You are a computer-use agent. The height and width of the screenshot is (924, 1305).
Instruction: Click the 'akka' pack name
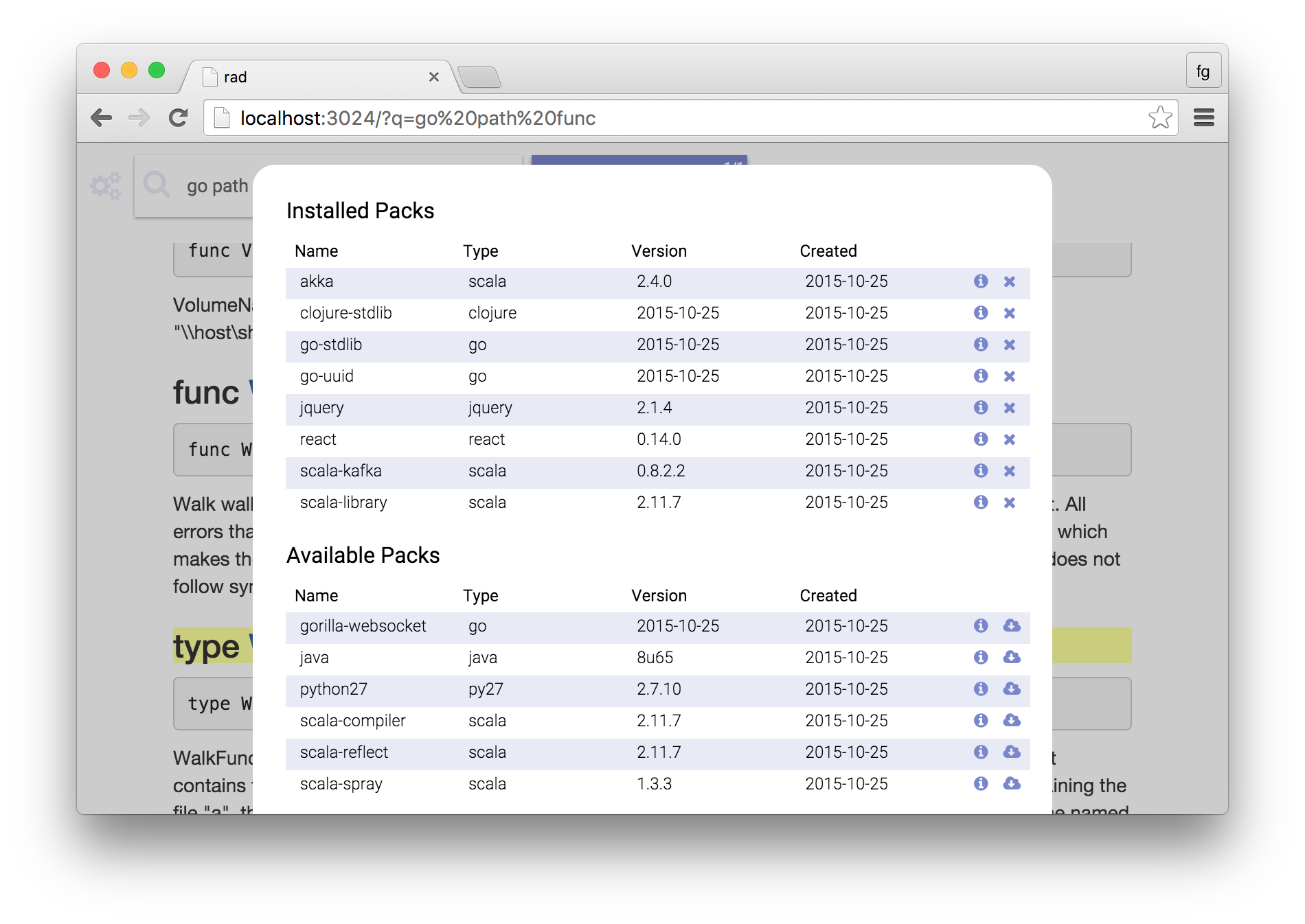(317, 281)
